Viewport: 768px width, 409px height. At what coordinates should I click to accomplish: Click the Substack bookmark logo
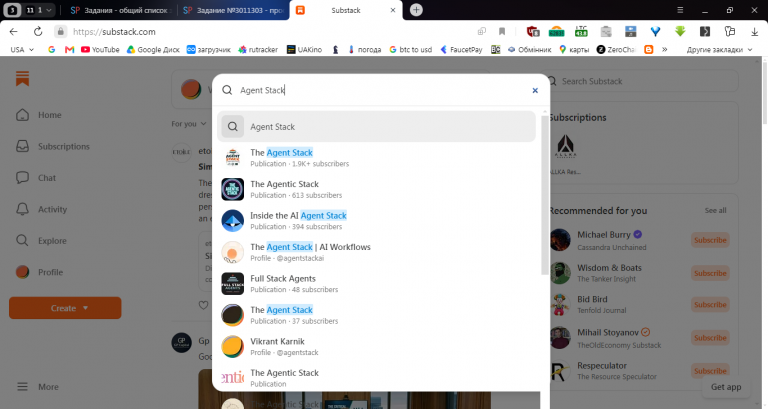point(23,78)
